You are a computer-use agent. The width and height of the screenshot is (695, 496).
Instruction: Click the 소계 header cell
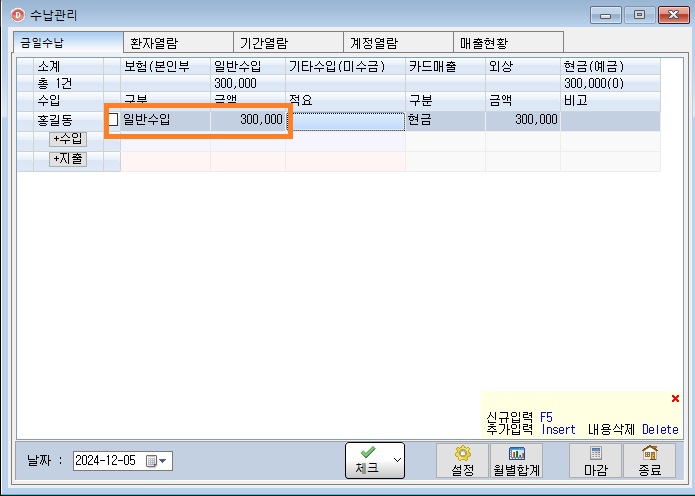click(x=68, y=66)
